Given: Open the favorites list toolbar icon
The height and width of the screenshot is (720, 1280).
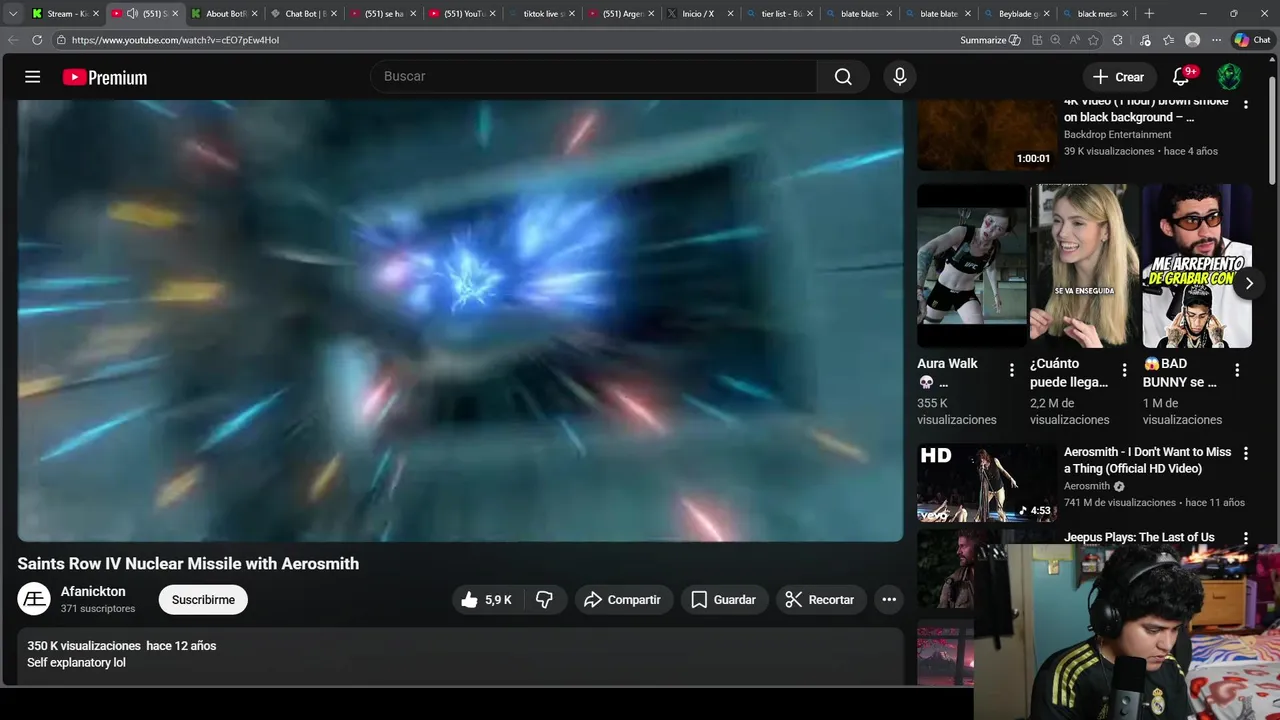Looking at the screenshot, I should tap(1168, 40).
